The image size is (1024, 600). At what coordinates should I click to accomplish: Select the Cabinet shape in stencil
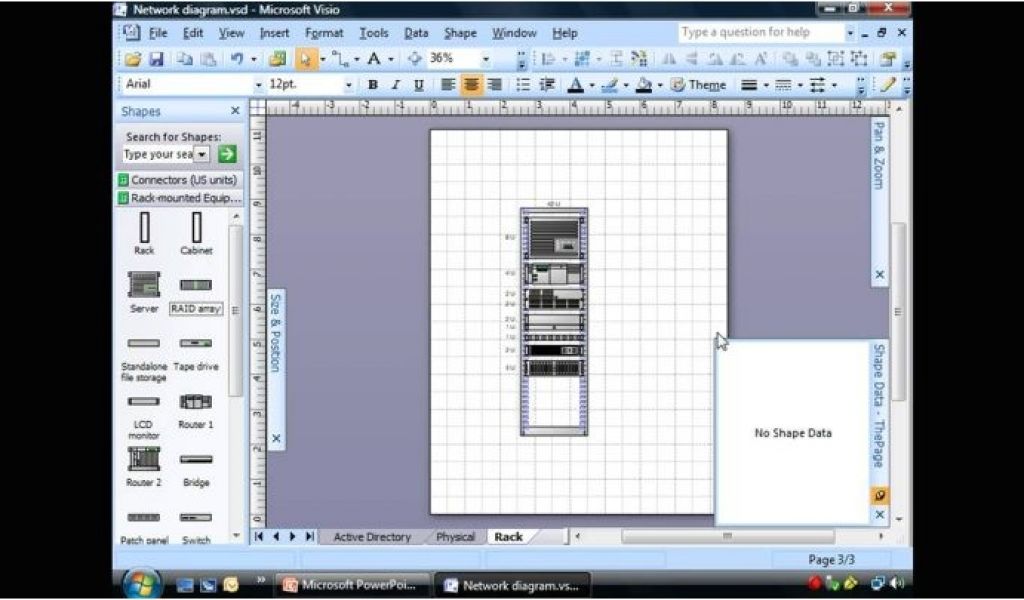point(196,233)
